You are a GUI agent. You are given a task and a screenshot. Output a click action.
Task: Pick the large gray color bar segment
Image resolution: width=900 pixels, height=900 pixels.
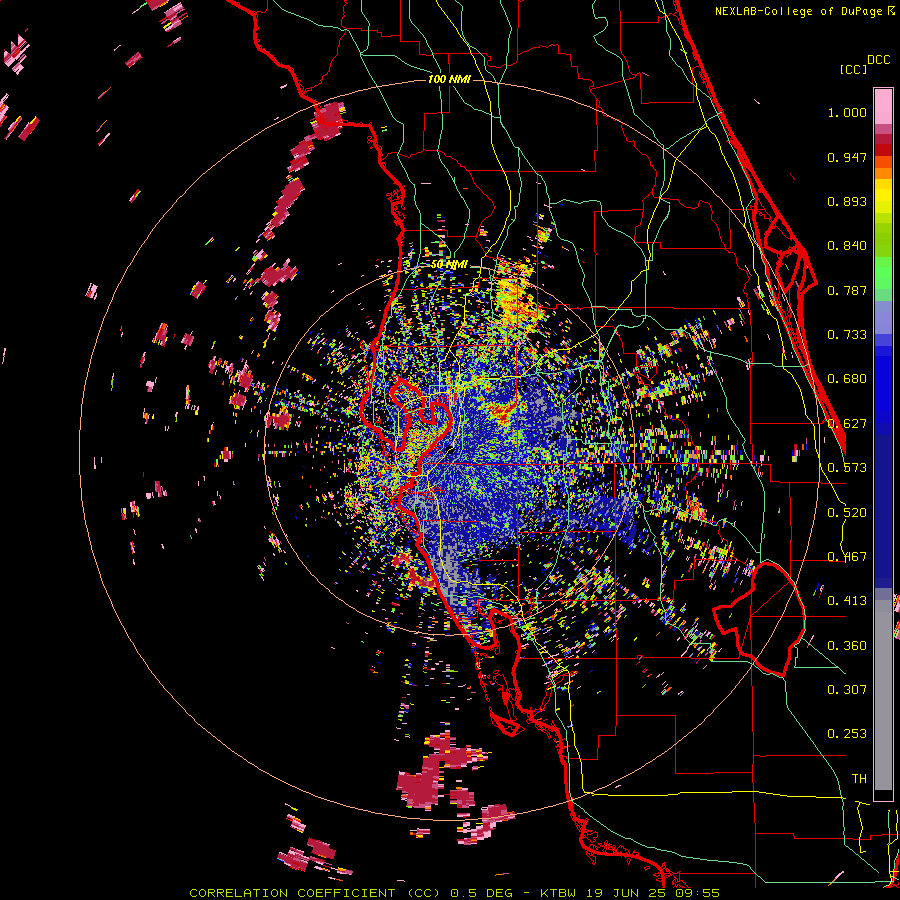click(883, 695)
